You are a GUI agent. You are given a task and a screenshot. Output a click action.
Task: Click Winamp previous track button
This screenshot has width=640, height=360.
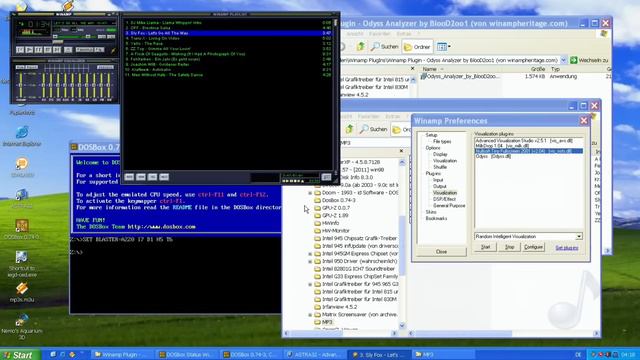tap(20, 50)
